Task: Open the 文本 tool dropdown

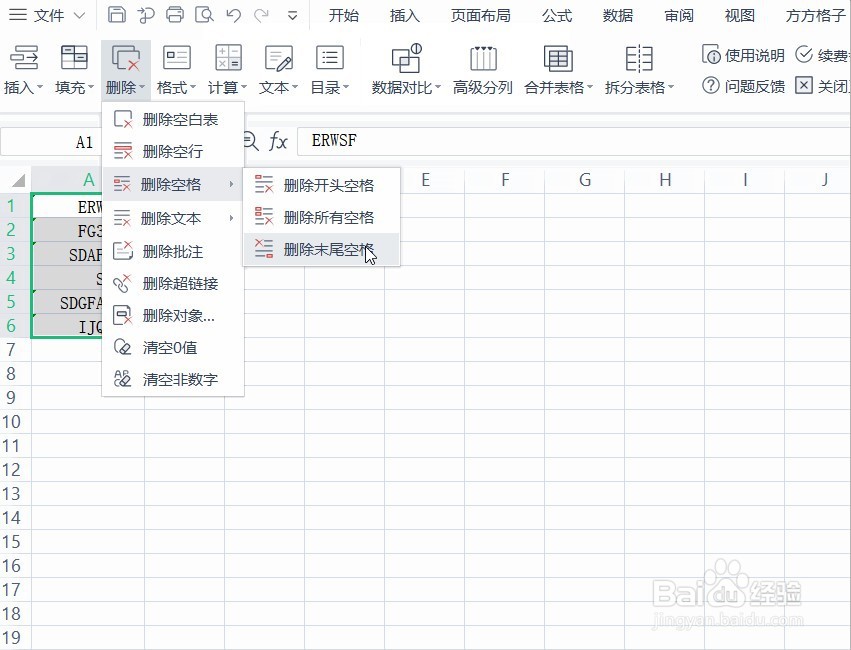Action: [278, 70]
